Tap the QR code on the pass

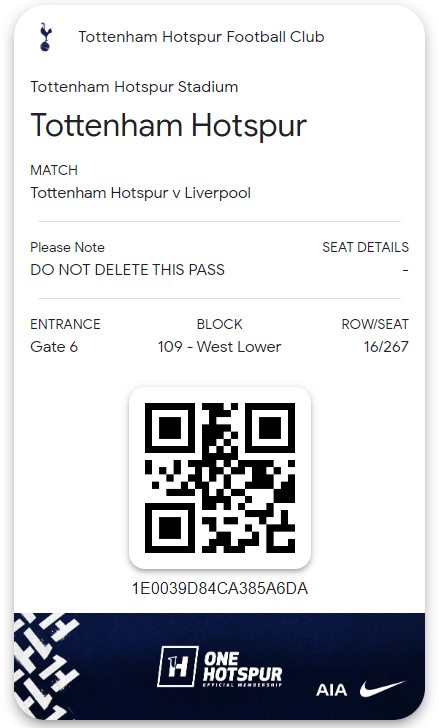pyautogui.click(x=220, y=478)
